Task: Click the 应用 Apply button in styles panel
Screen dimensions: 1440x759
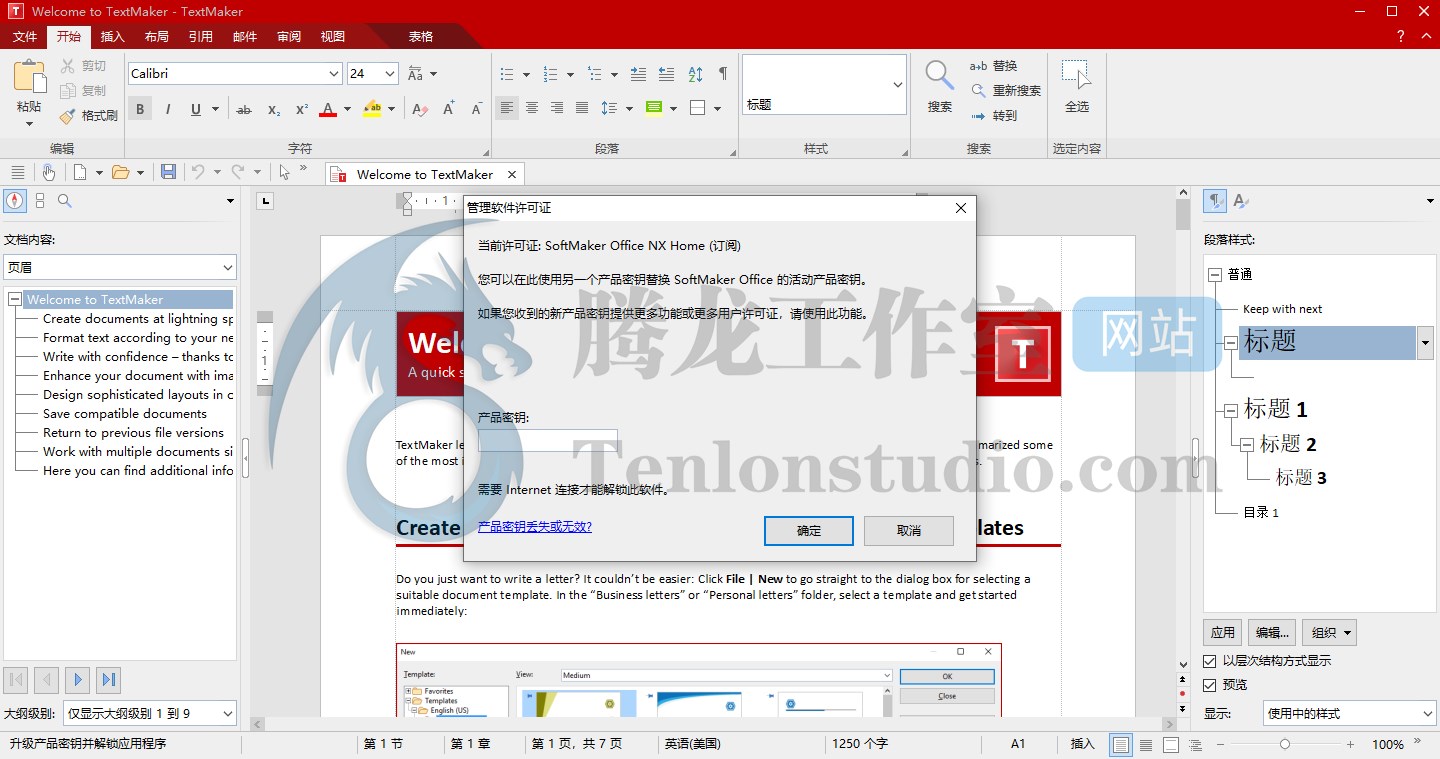Action: click(x=1223, y=633)
